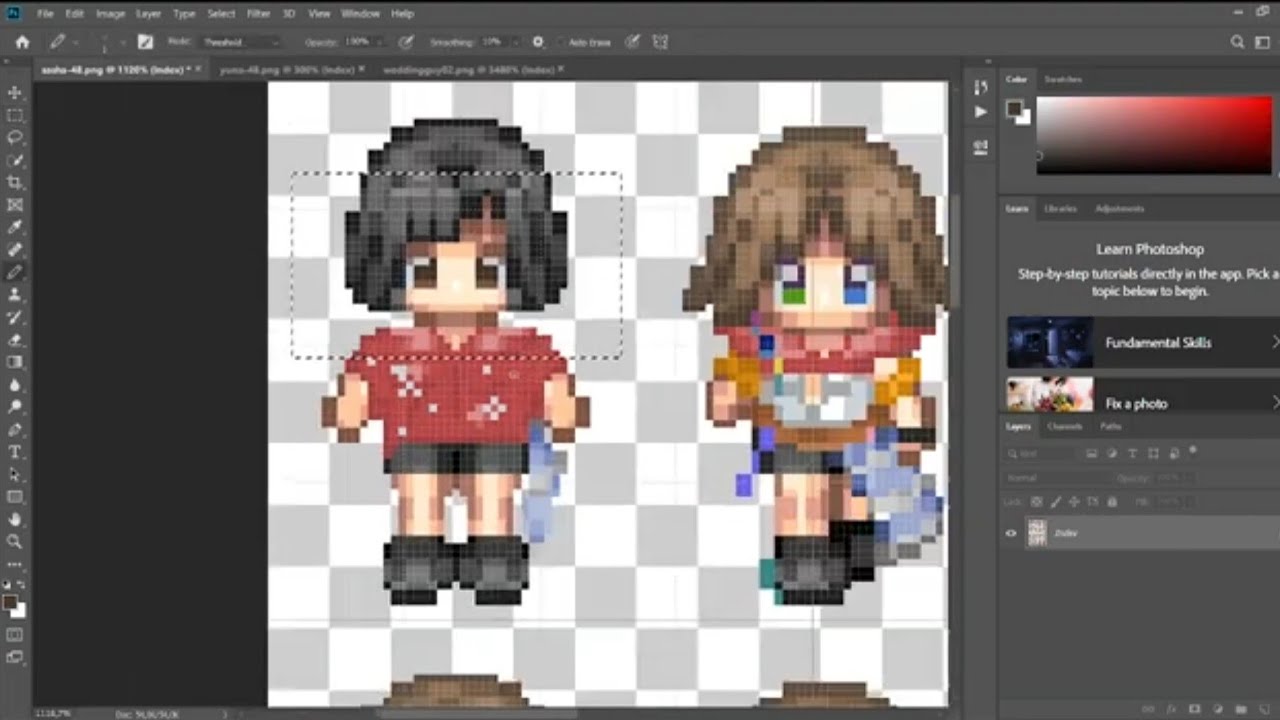The height and width of the screenshot is (720, 1280).
Task: Select the Crop tool in toolbar
Action: pos(15,182)
